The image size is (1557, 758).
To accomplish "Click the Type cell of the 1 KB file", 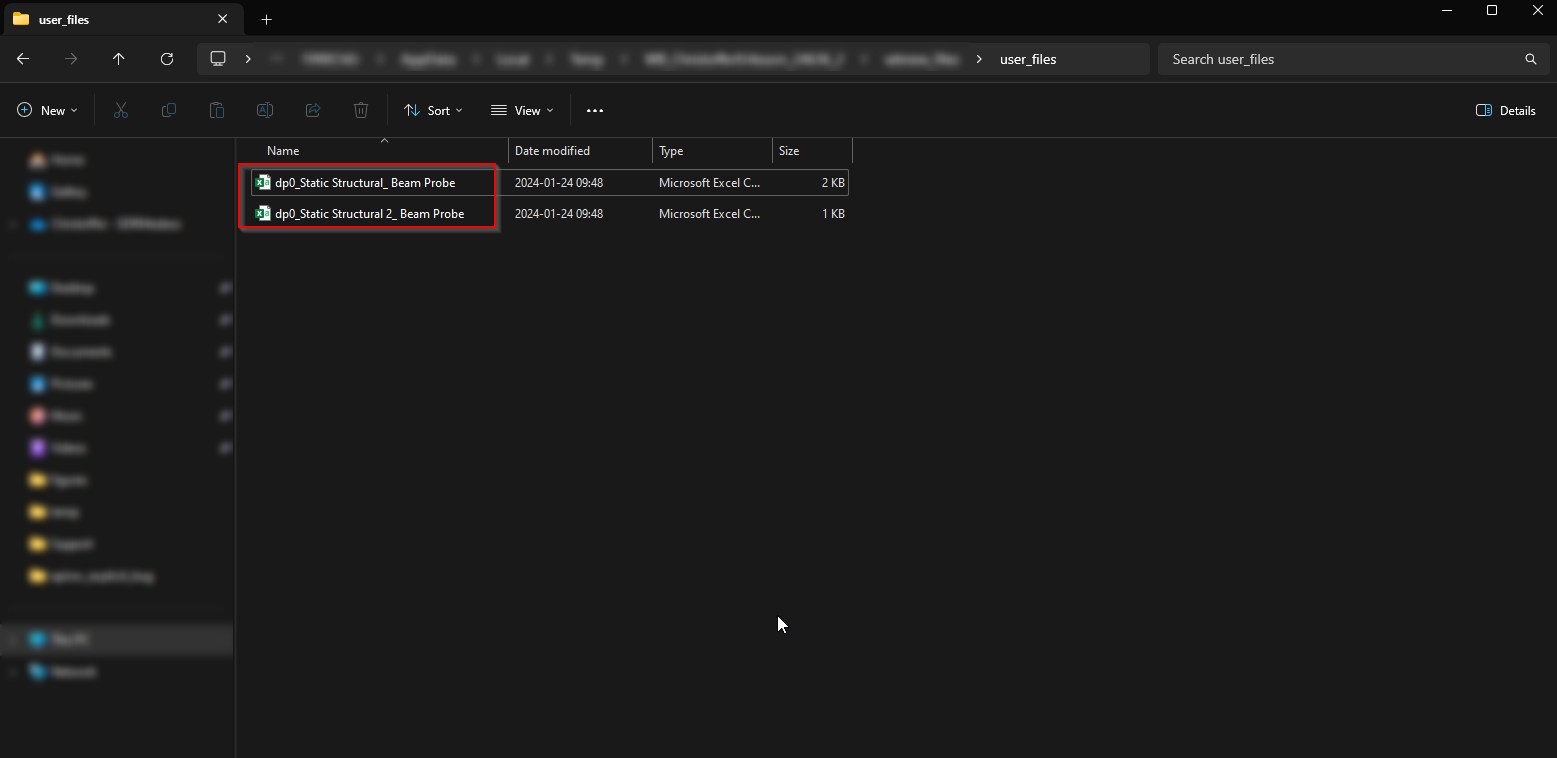I will [x=709, y=214].
